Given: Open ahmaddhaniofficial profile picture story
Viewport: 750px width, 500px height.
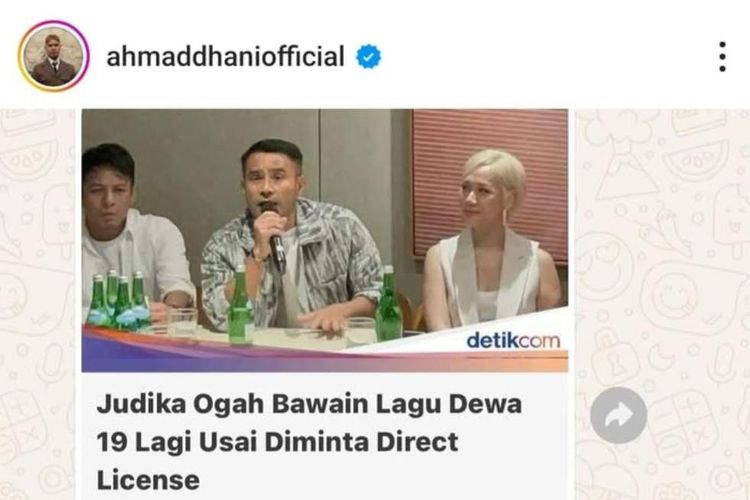Looking at the screenshot, I should (x=54, y=56).
